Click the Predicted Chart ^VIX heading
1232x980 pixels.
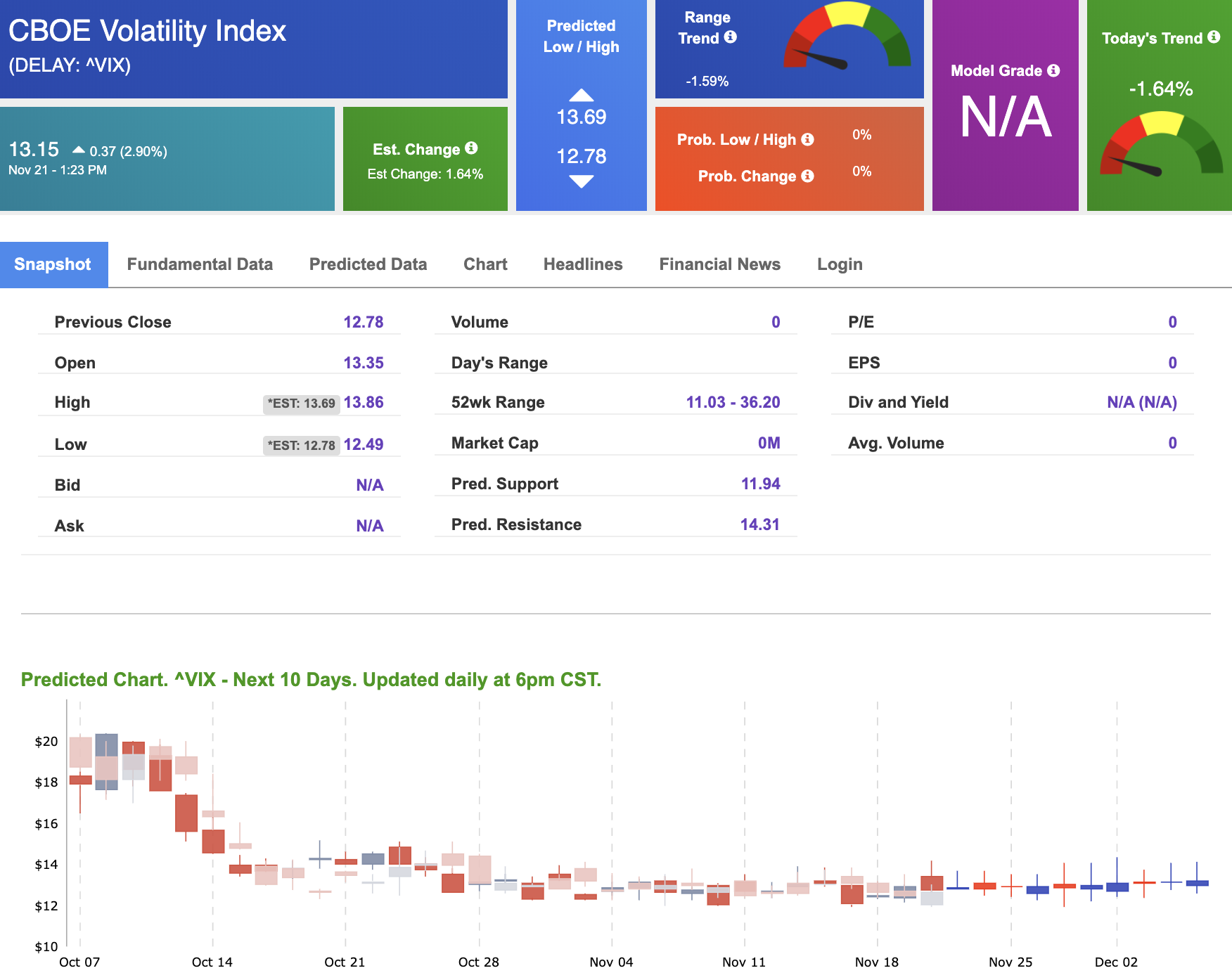(311, 680)
